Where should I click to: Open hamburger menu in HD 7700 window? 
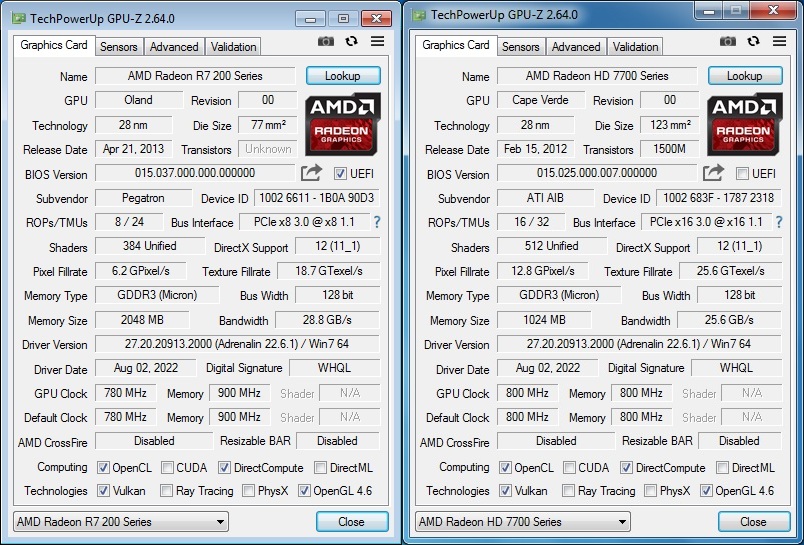[779, 41]
